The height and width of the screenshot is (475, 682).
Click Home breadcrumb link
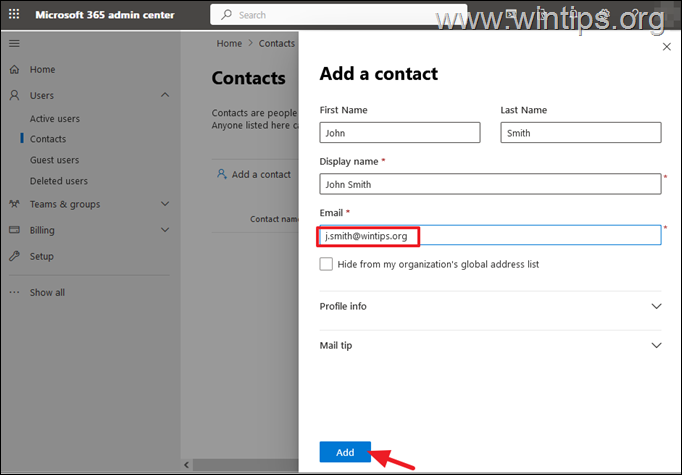pyautogui.click(x=229, y=43)
